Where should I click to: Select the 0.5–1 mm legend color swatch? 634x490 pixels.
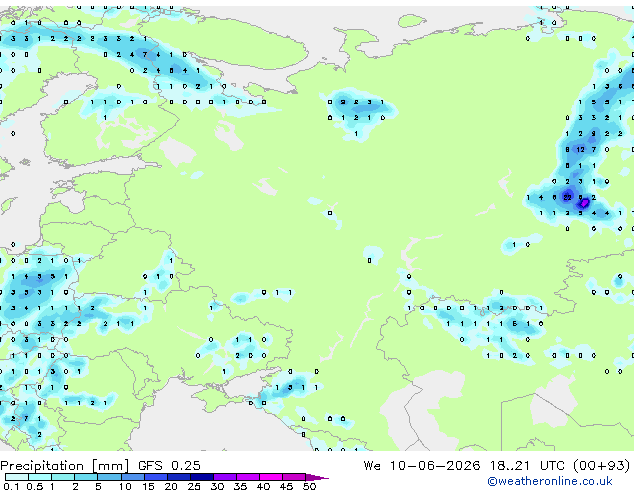[40, 477]
